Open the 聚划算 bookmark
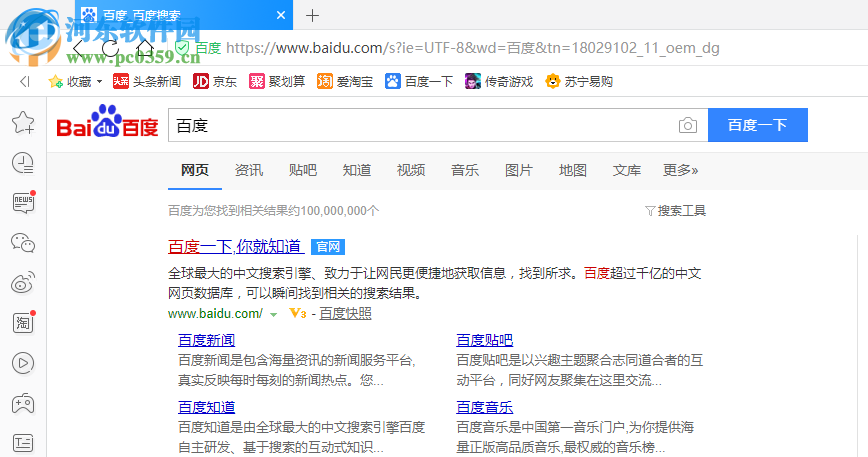This screenshot has width=868, height=457. pos(277,82)
